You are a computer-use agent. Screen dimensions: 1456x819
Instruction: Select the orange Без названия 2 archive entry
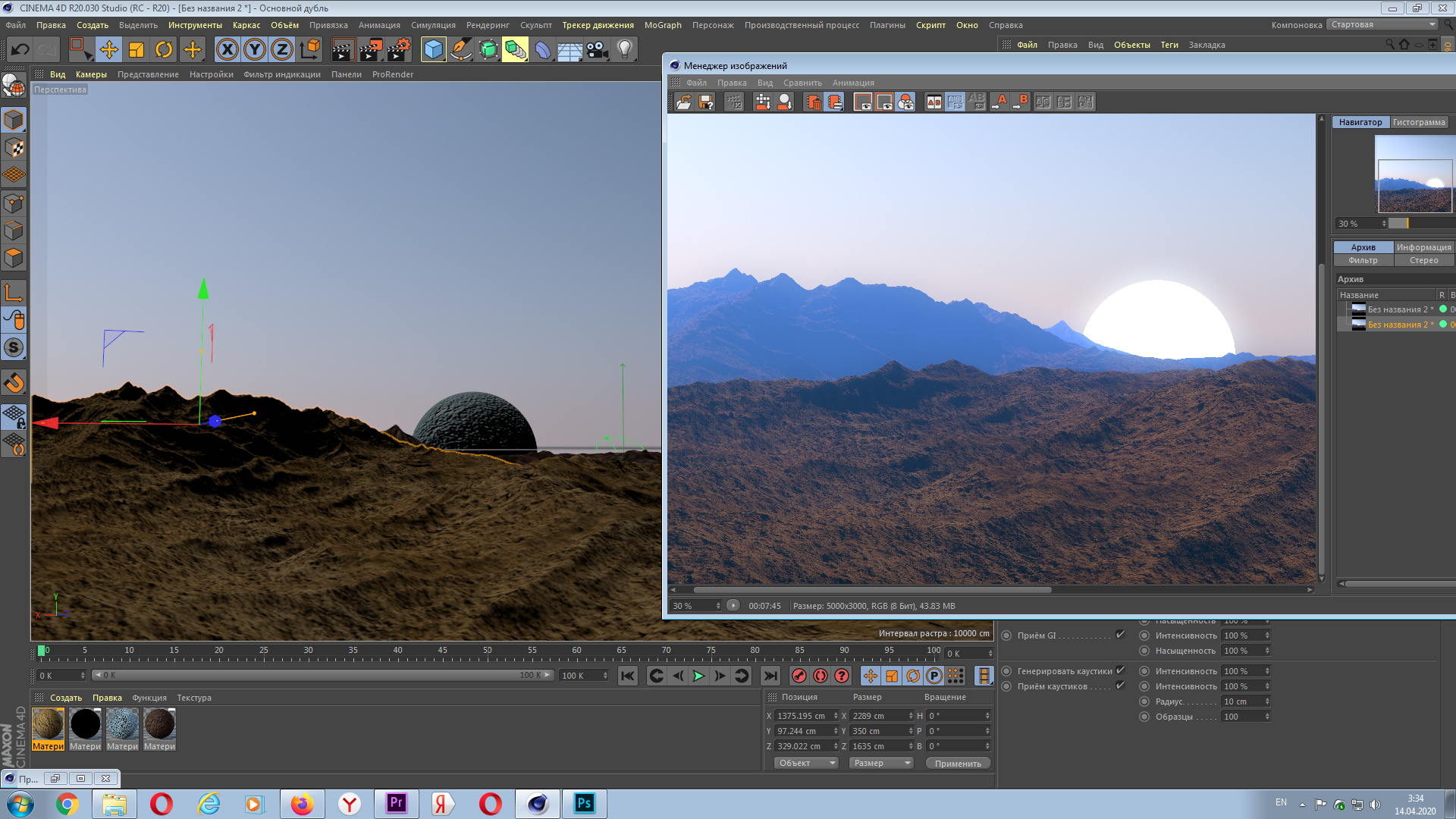(x=1399, y=325)
